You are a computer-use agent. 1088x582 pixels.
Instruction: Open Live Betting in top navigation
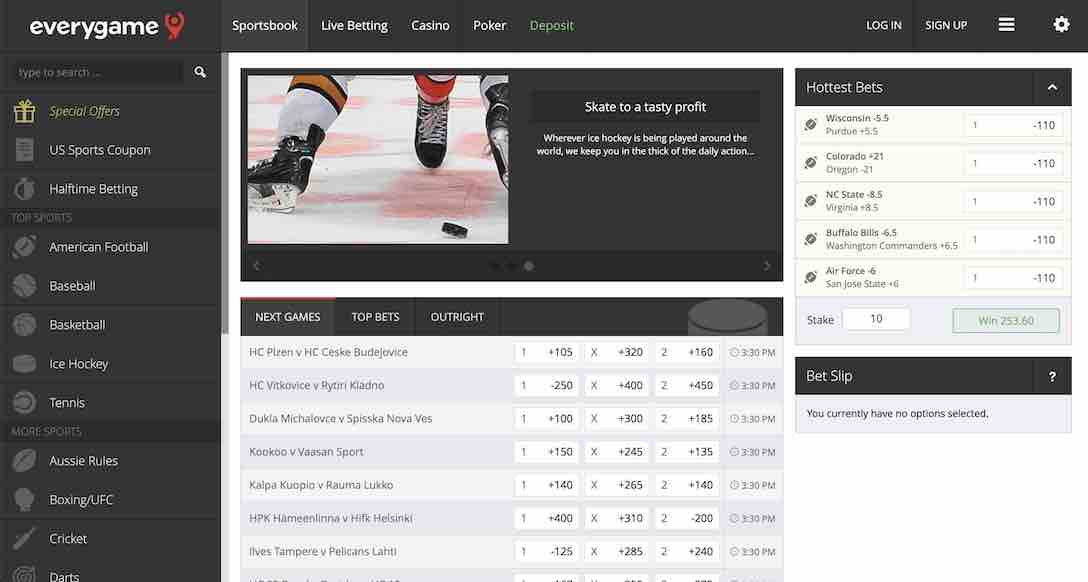(x=354, y=26)
